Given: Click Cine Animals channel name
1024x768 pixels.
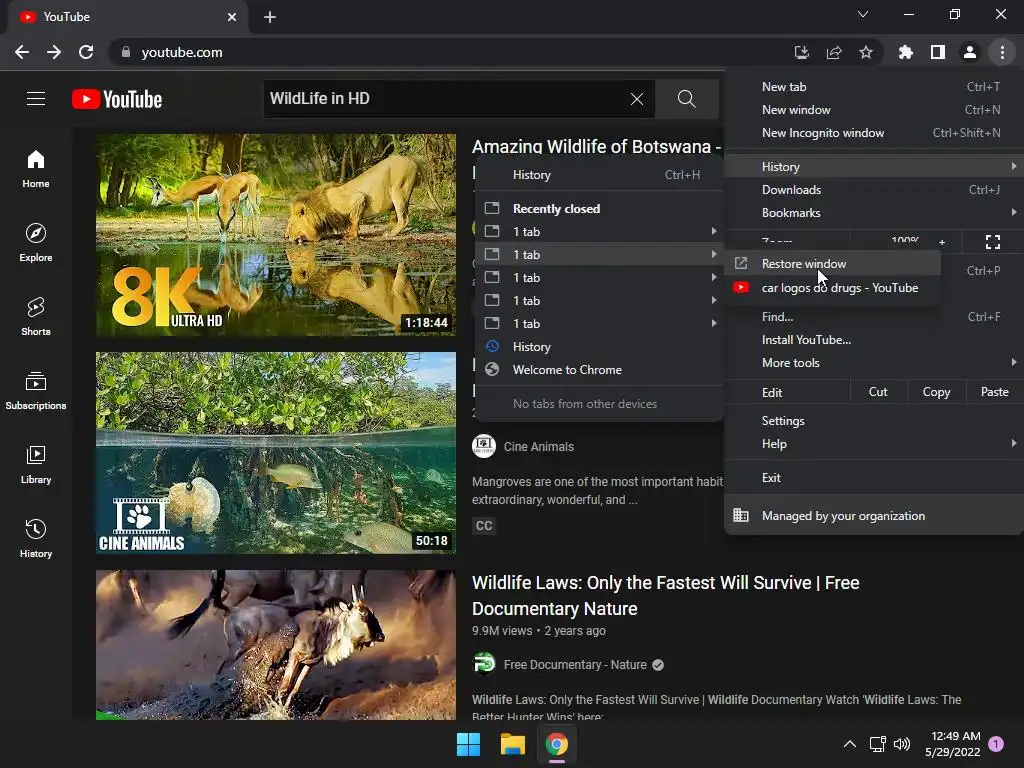Looking at the screenshot, I should tap(539, 447).
